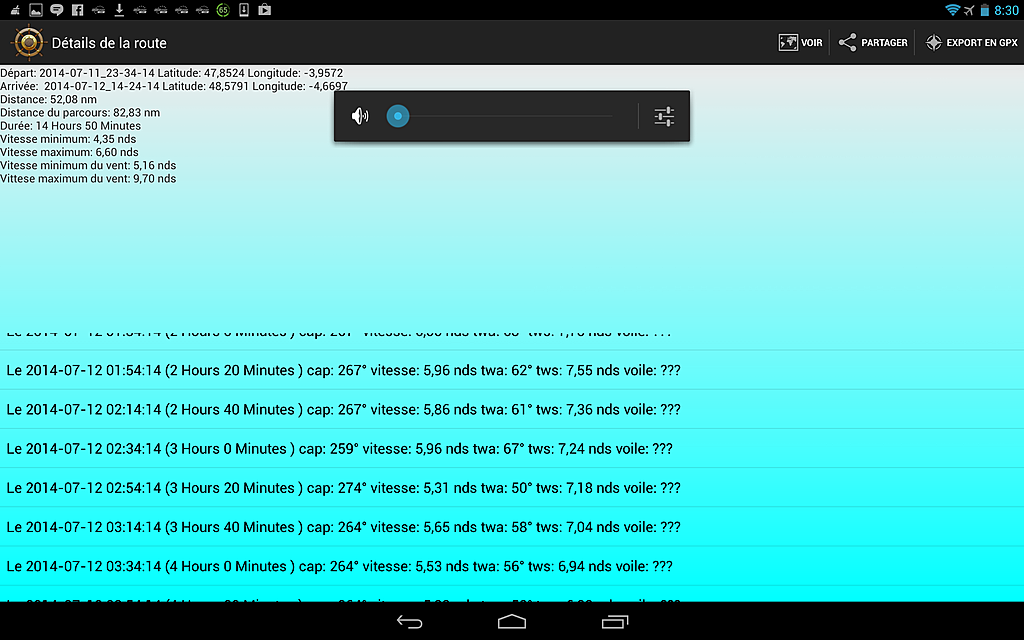Tap the ship's wheel app icon

28,42
